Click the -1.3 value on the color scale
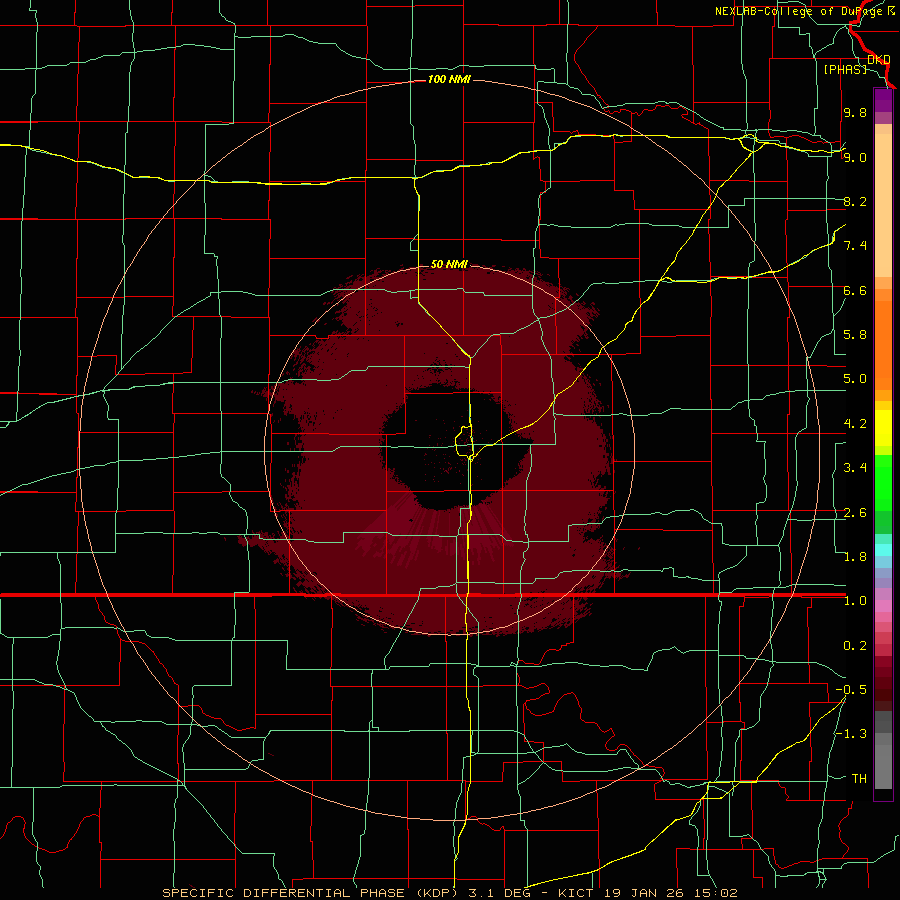The image size is (900, 900). [851, 734]
